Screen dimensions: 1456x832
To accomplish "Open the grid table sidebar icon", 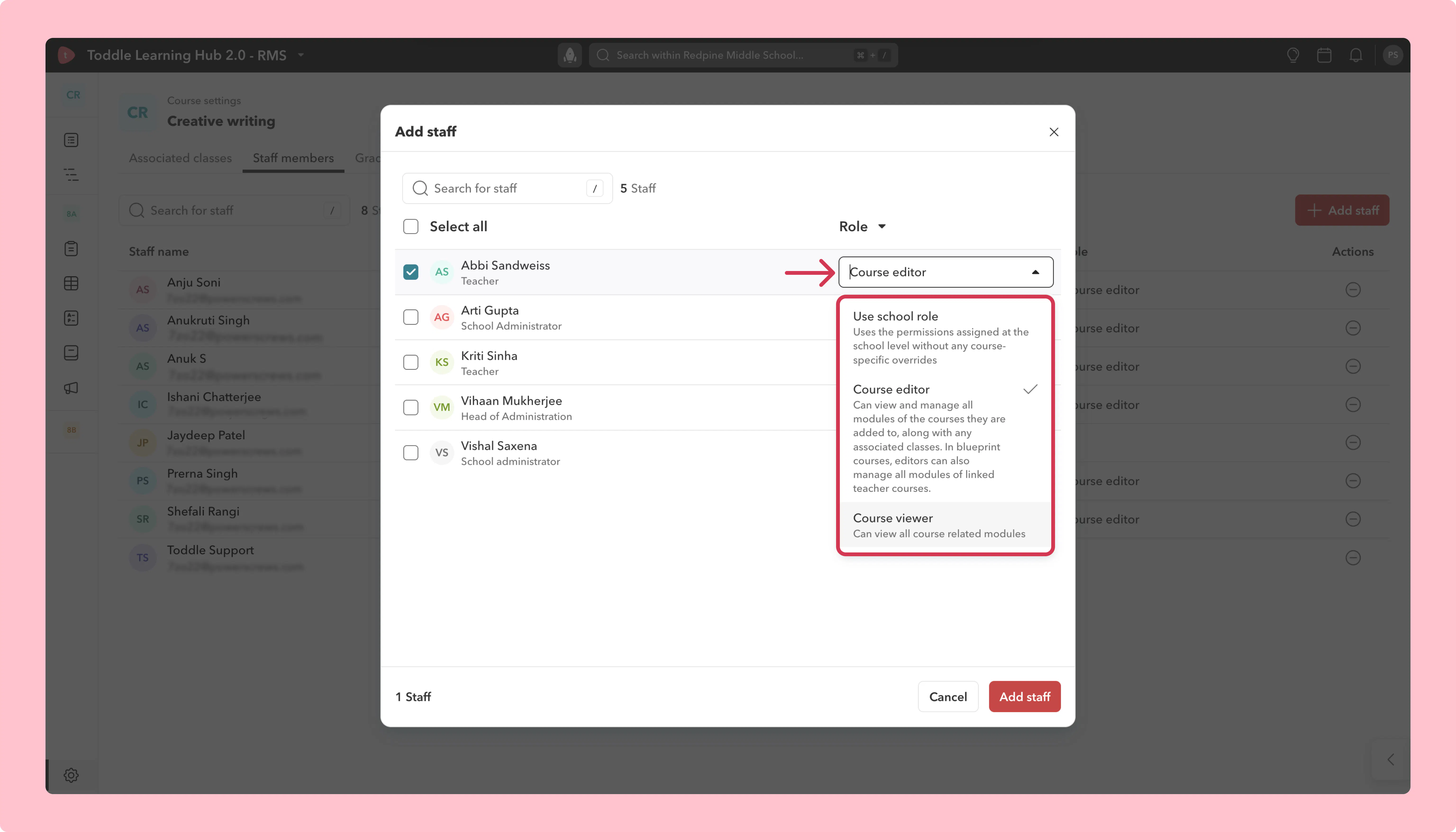I will click(x=71, y=283).
